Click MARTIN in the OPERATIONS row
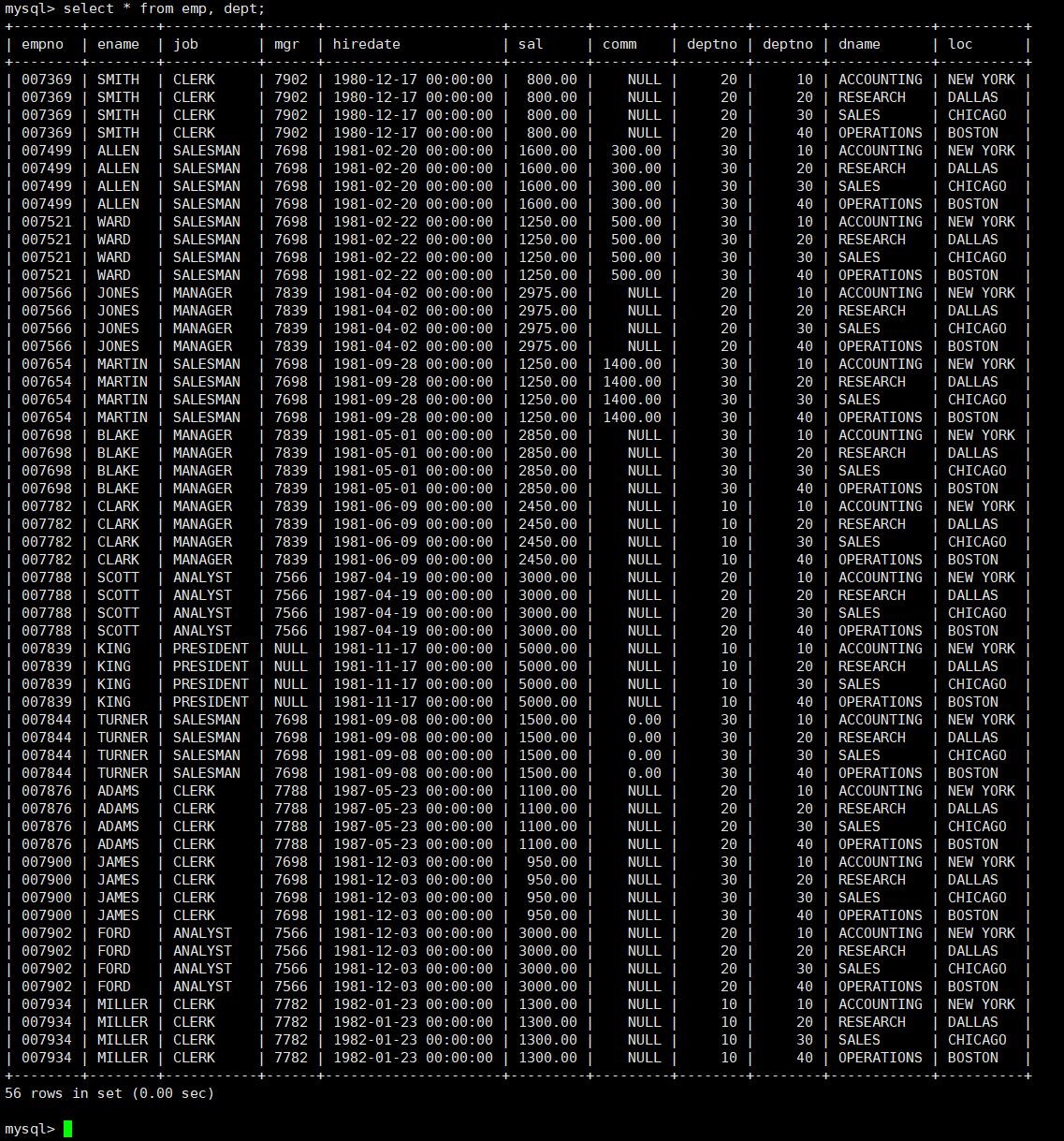The height and width of the screenshot is (1141, 1064). (123, 417)
